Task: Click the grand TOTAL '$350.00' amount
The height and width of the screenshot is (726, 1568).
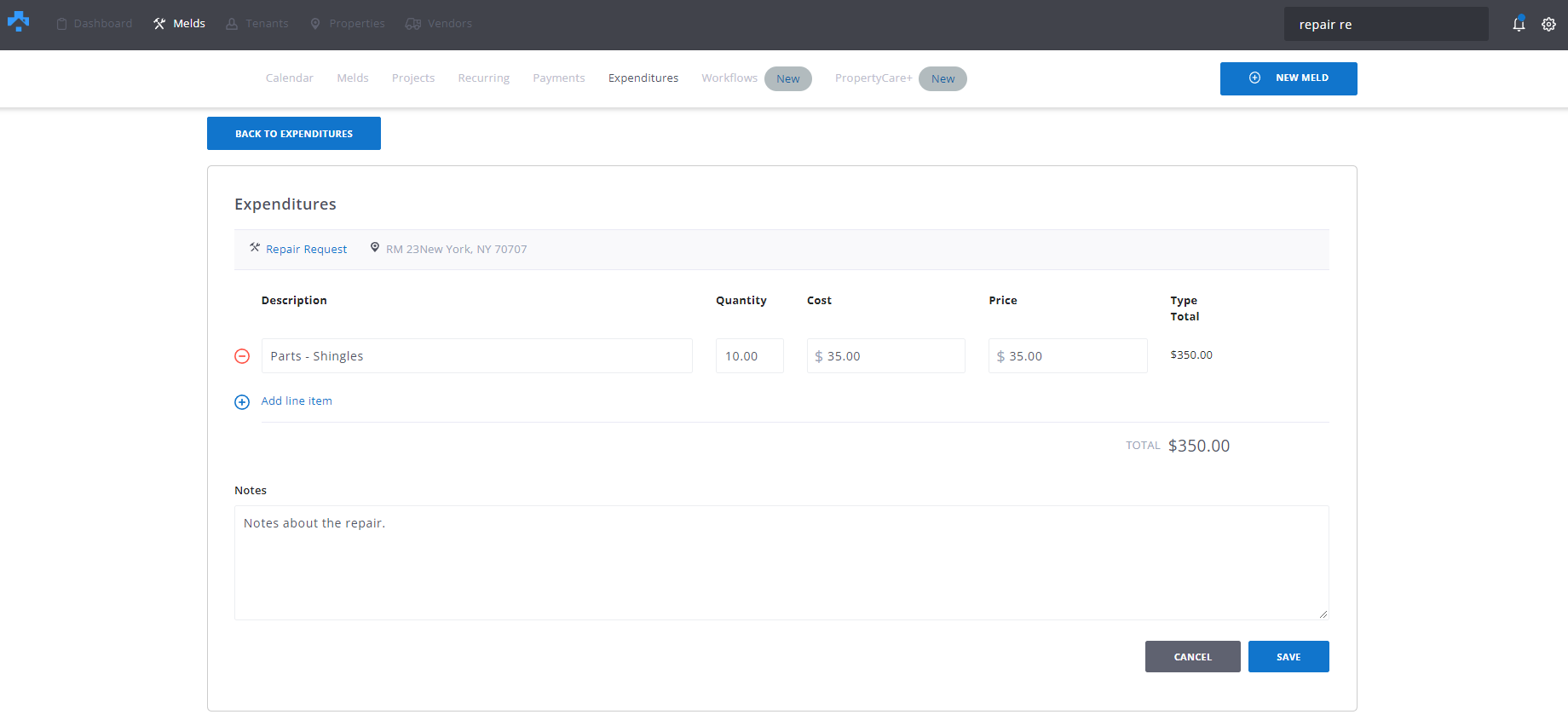Action: (x=1199, y=446)
